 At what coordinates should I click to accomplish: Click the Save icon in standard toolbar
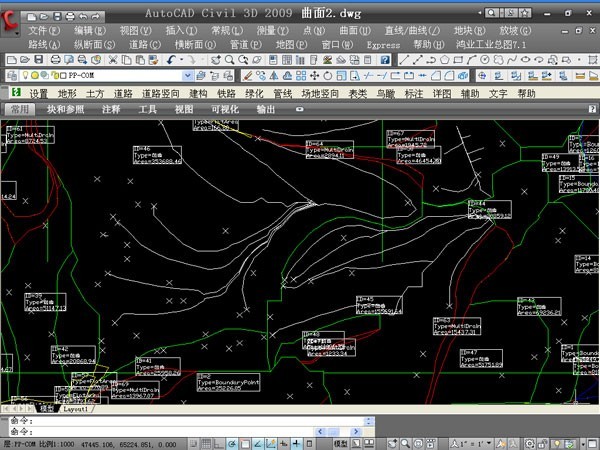click(39, 60)
